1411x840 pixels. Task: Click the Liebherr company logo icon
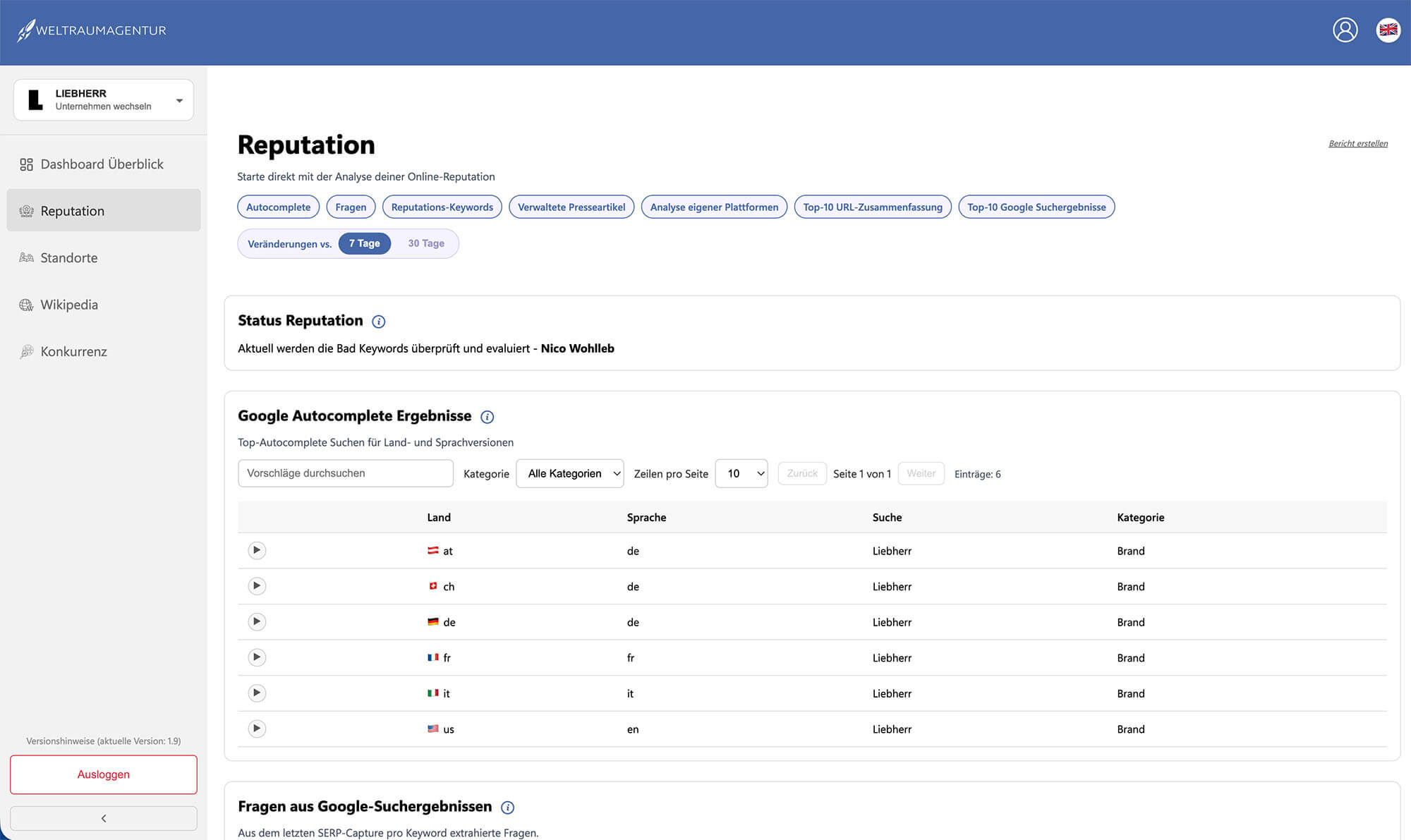click(35, 99)
